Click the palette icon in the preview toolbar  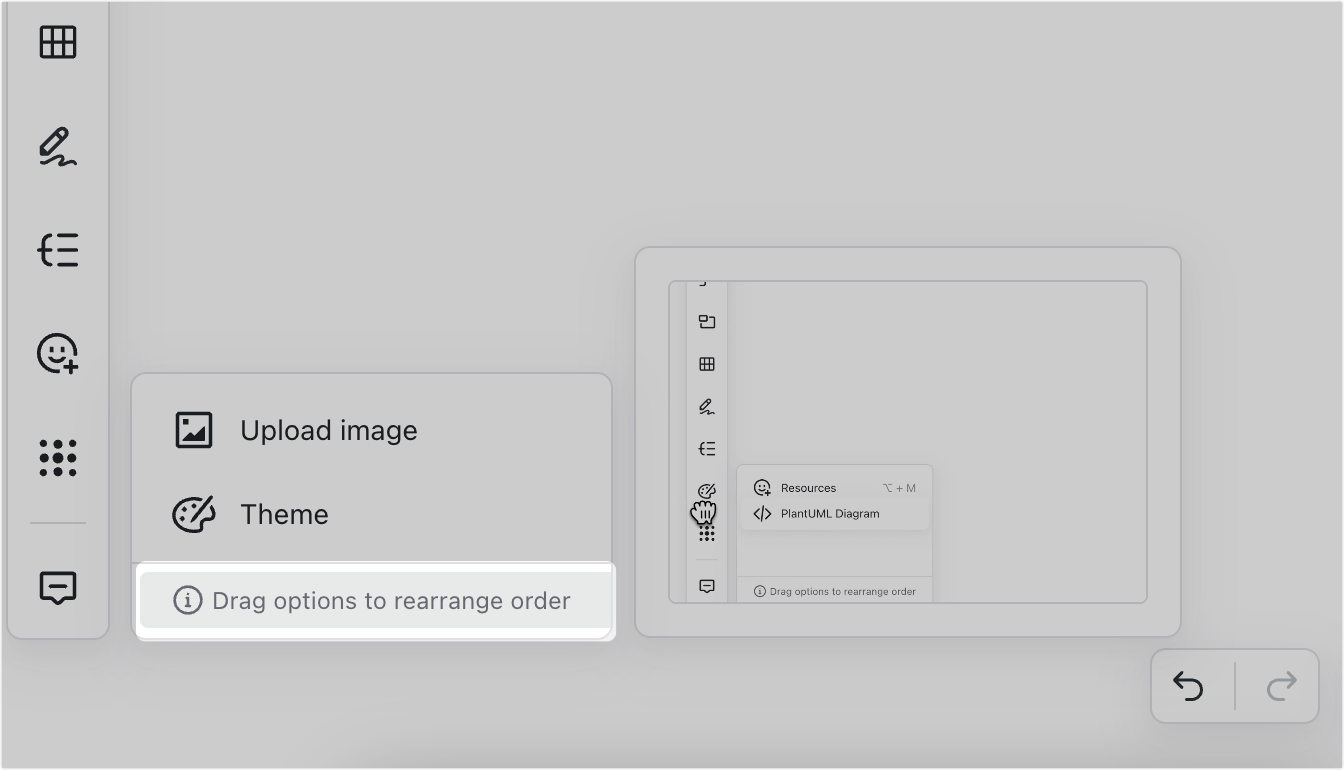click(x=706, y=490)
